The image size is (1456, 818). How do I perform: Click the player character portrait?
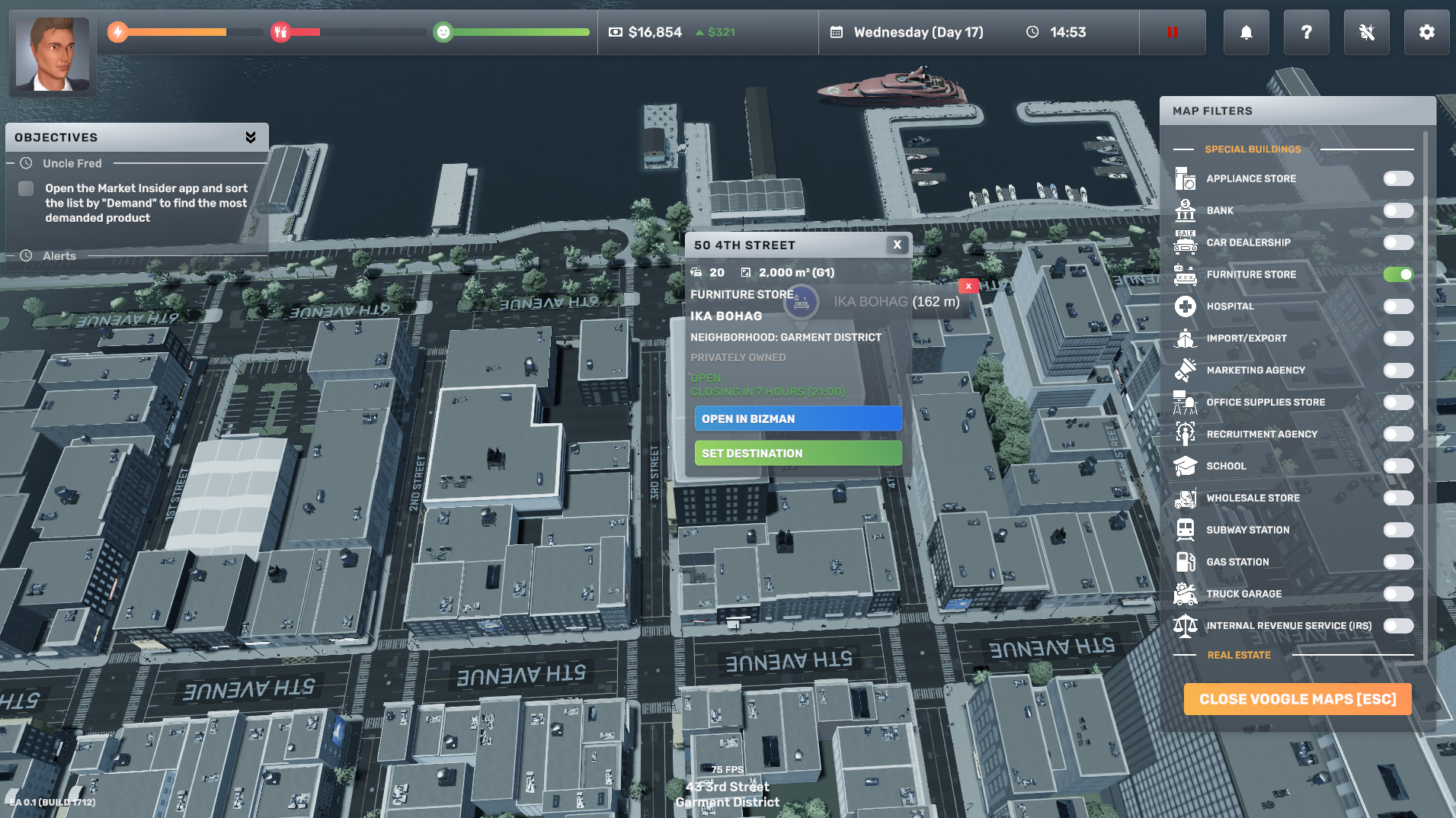[x=53, y=55]
